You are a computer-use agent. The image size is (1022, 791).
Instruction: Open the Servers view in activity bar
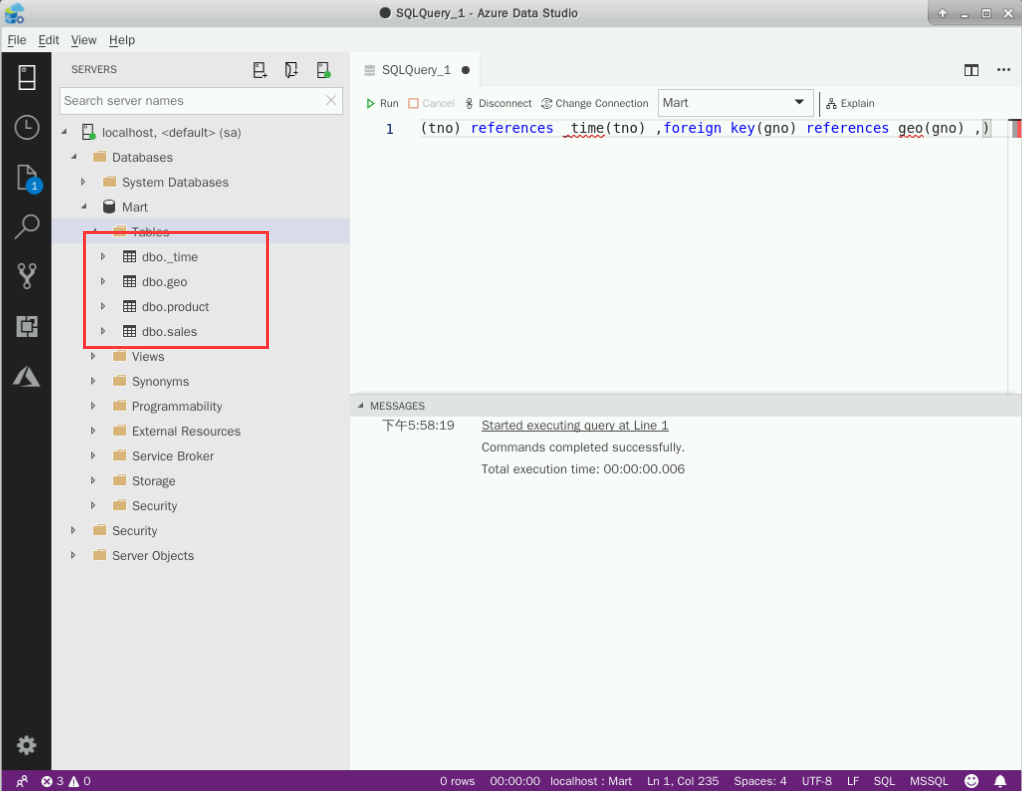click(27, 77)
